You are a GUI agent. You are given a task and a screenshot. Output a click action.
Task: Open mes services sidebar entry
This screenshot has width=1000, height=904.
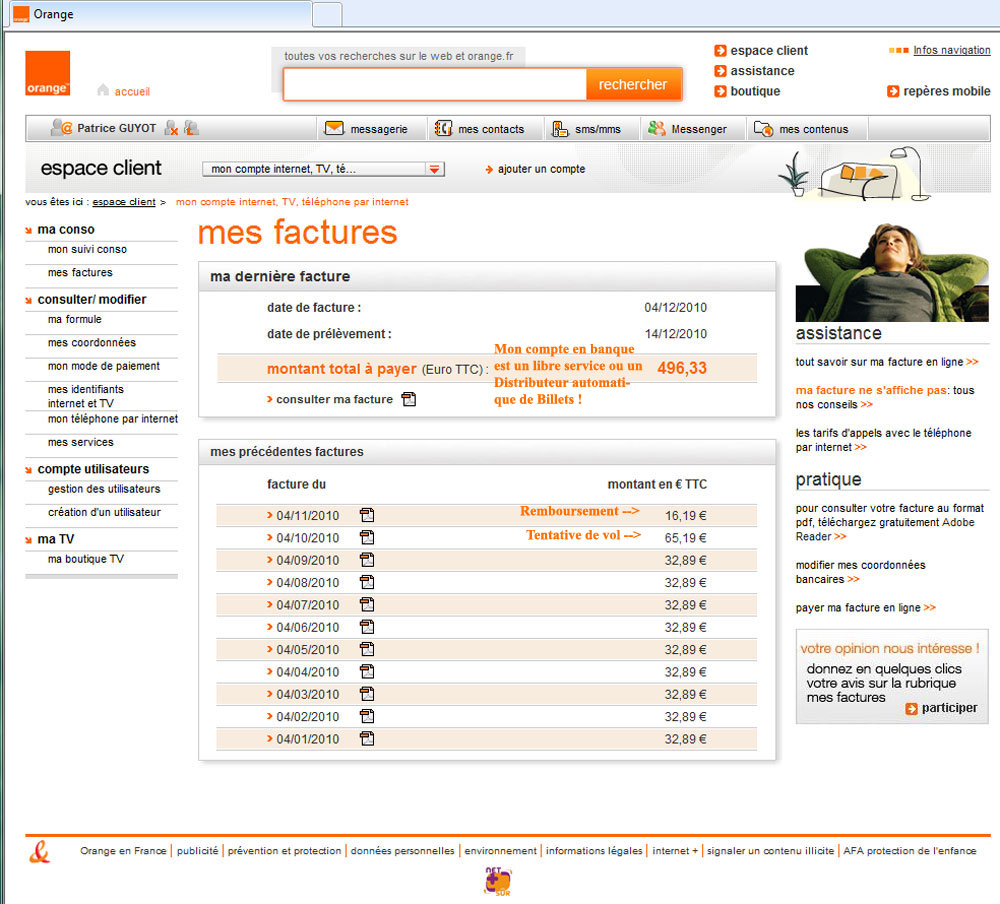81,442
